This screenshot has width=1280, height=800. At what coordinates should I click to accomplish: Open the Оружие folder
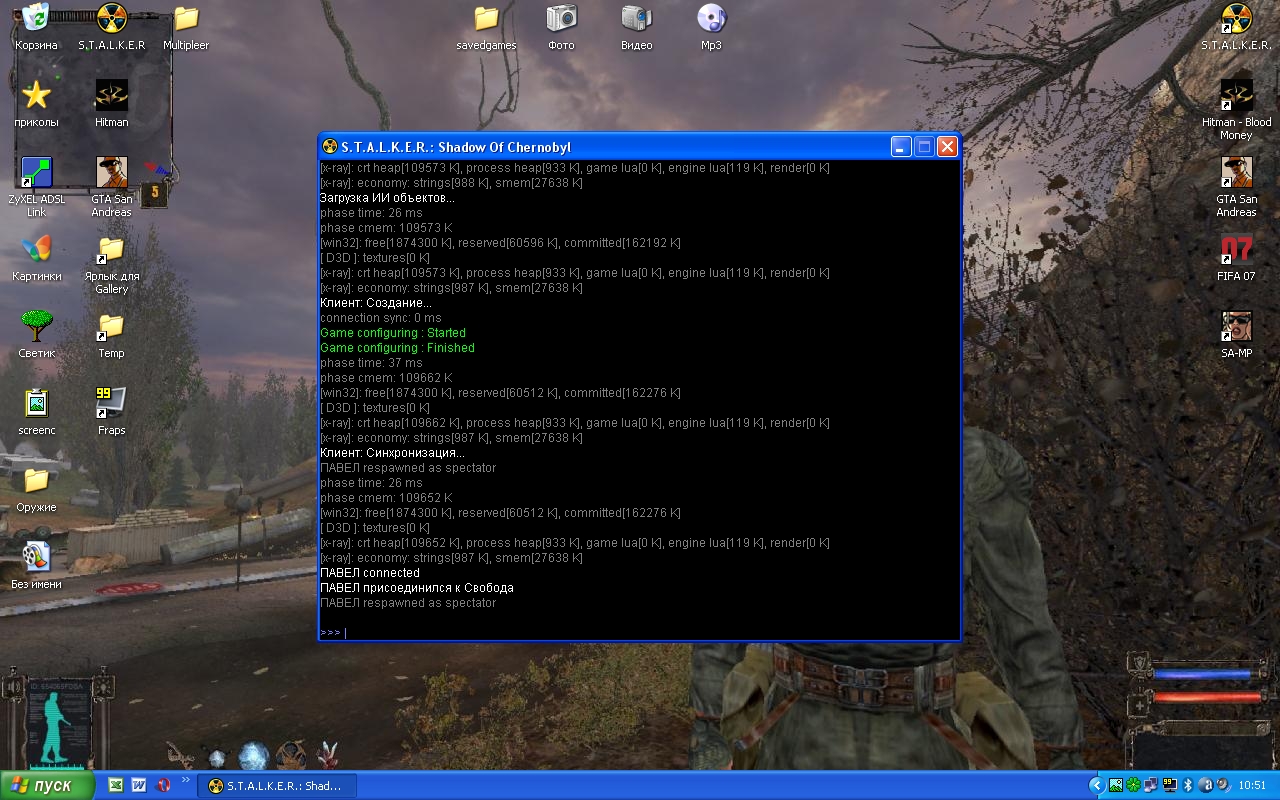click(x=36, y=489)
